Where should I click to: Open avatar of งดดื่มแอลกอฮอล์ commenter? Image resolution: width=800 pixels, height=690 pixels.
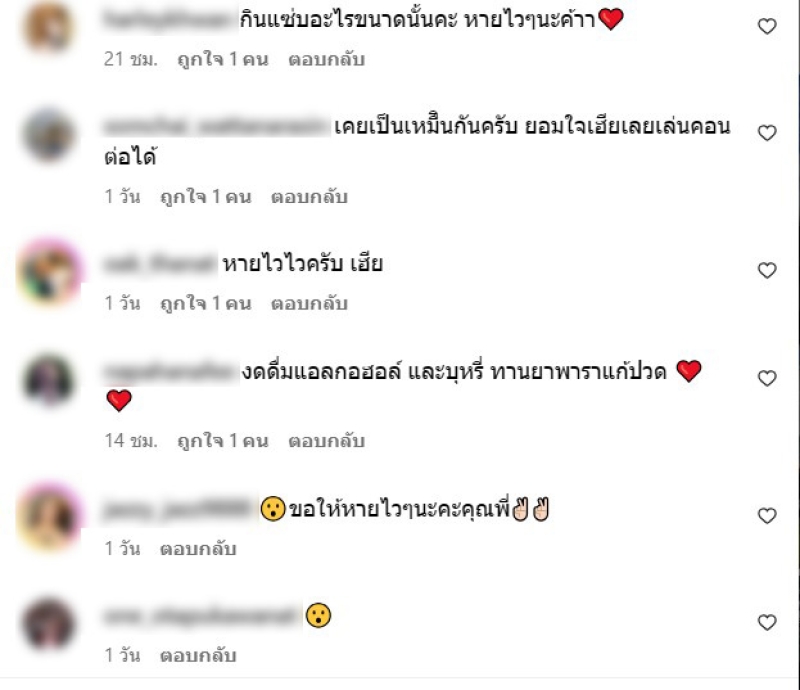coord(48,380)
